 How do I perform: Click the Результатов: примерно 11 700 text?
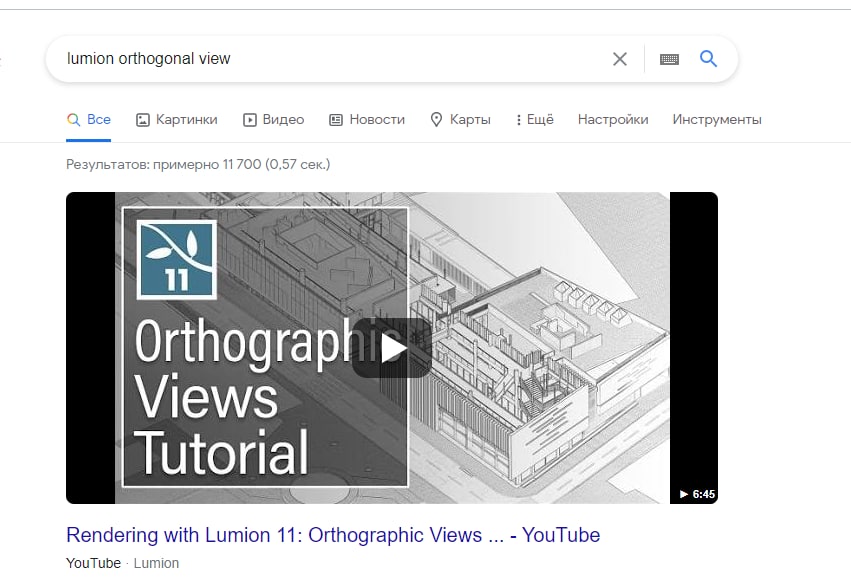198,164
